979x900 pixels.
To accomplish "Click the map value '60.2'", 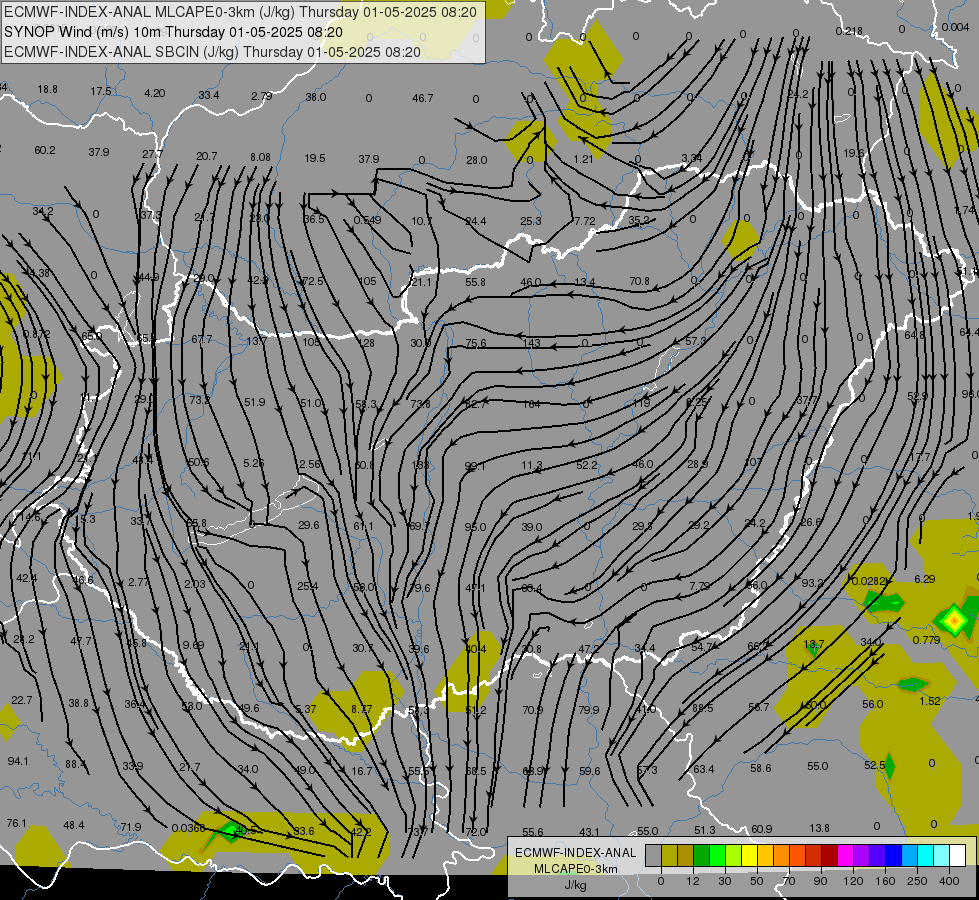I will point(45,150).
